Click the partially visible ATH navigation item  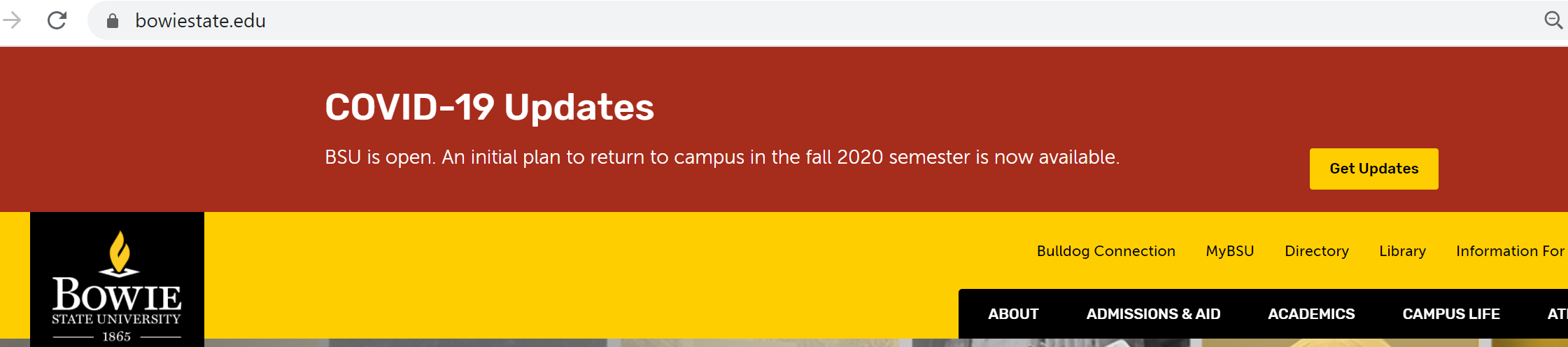(x=1557, y=314)
